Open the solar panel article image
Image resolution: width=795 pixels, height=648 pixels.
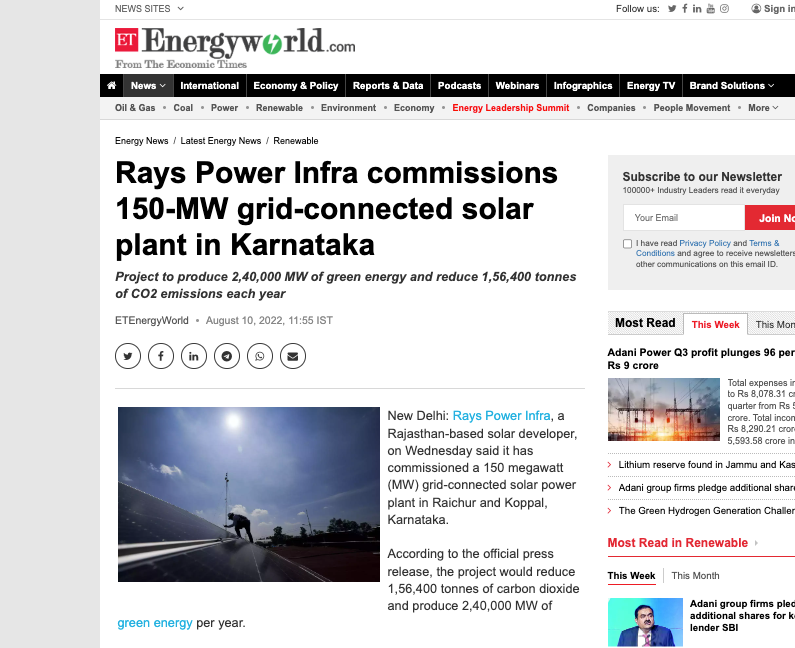pos(248,494)
